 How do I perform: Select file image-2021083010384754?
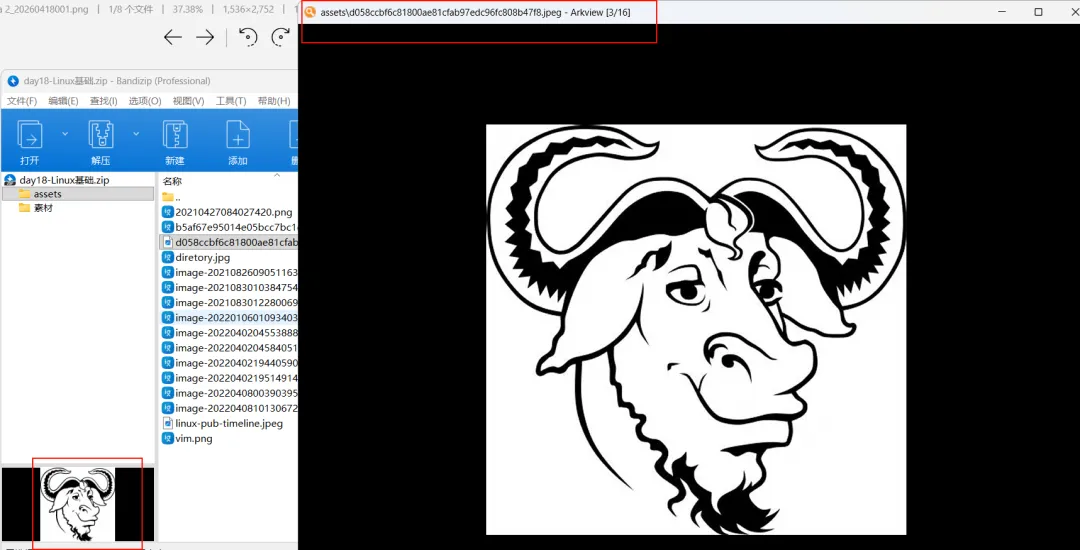pyautogui.click(x=236, y=288)
